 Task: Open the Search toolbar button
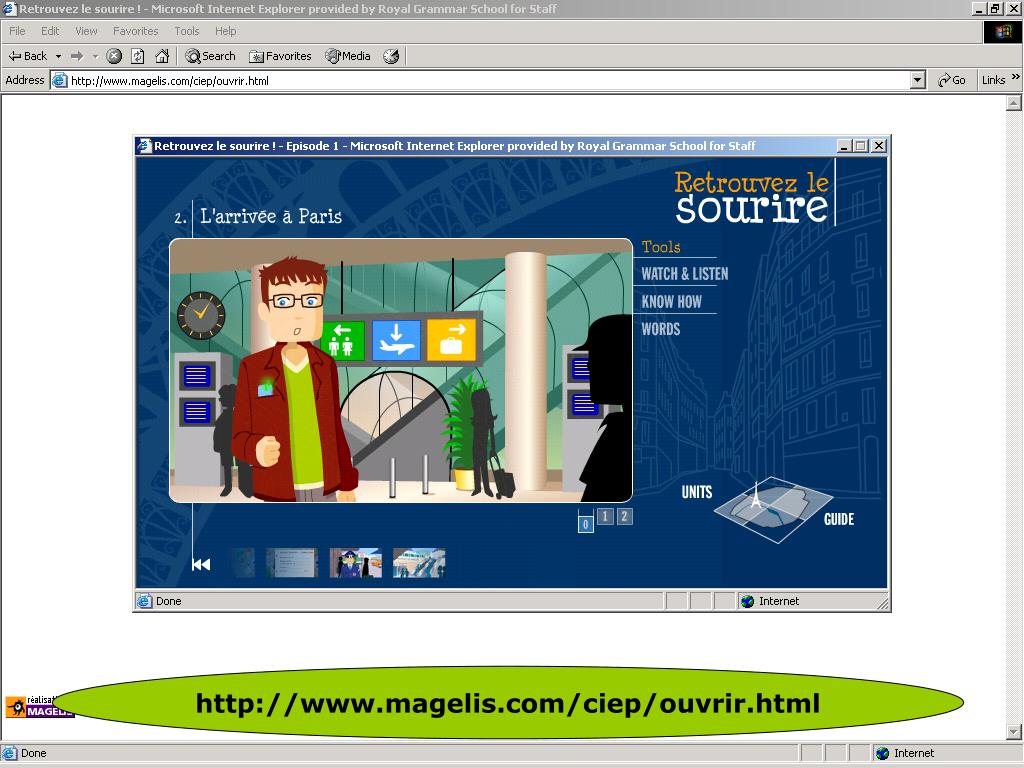point(210,56)
